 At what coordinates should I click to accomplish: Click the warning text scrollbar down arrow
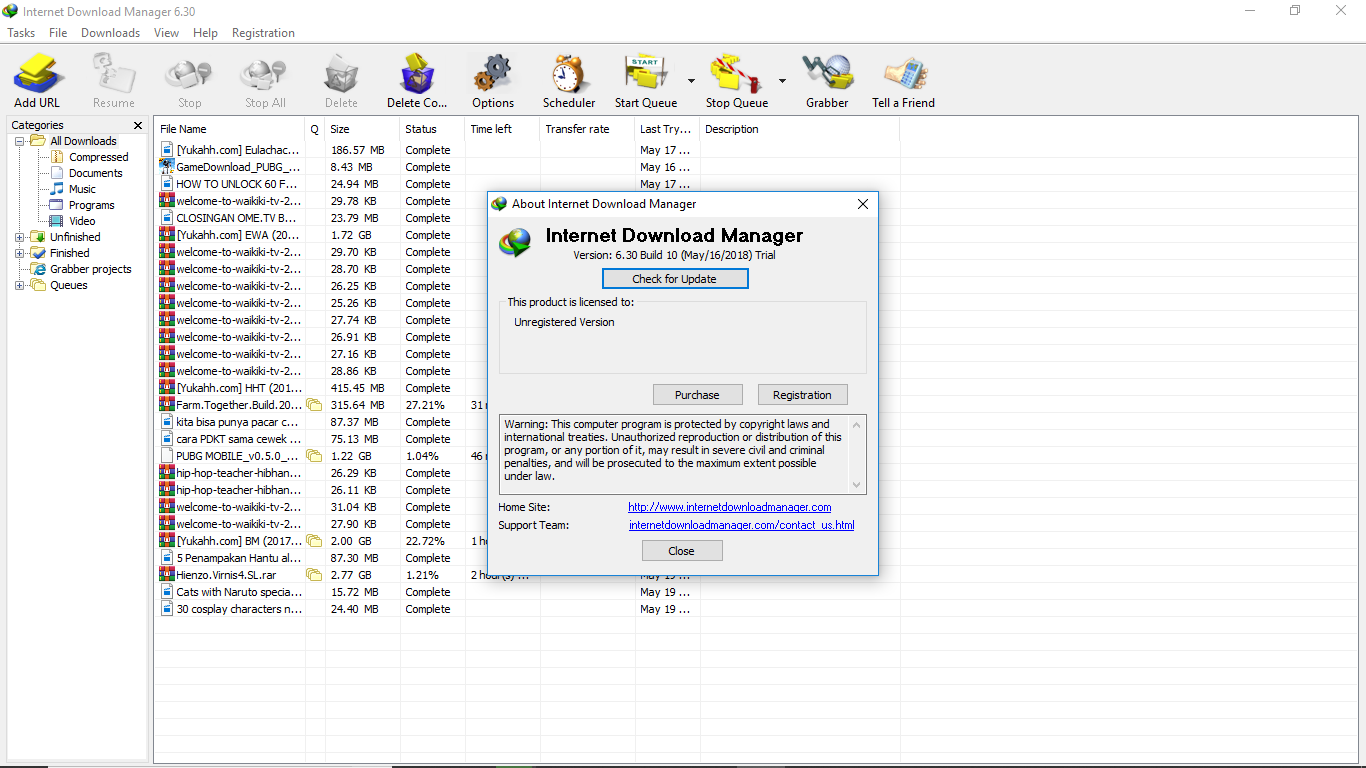(x=857, y=485)
